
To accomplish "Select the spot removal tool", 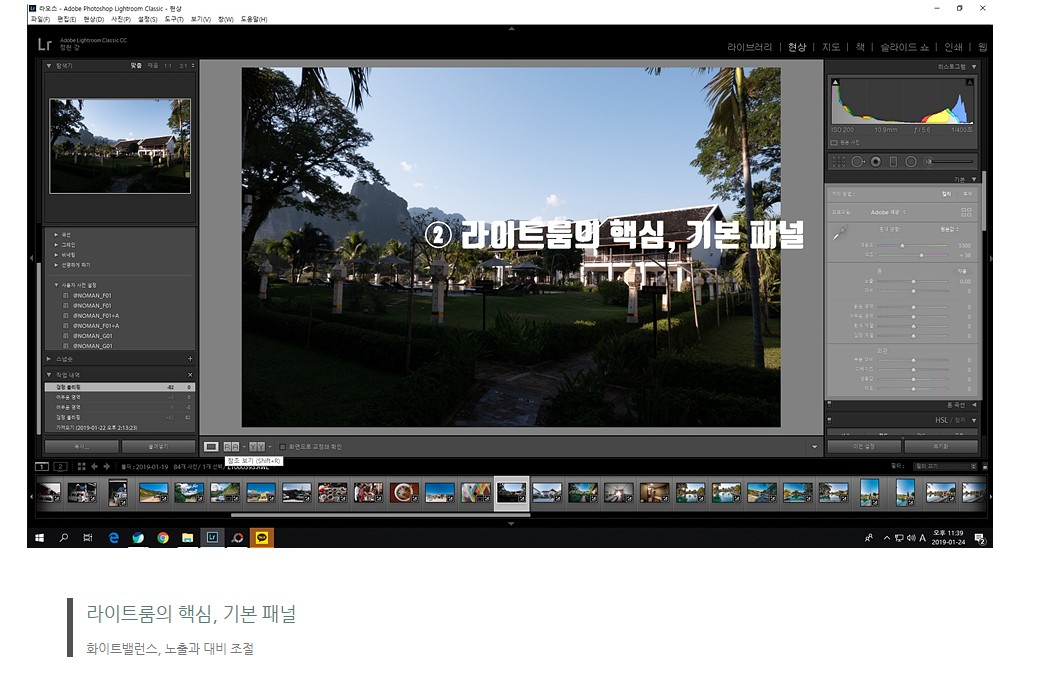I will (858, 161).
